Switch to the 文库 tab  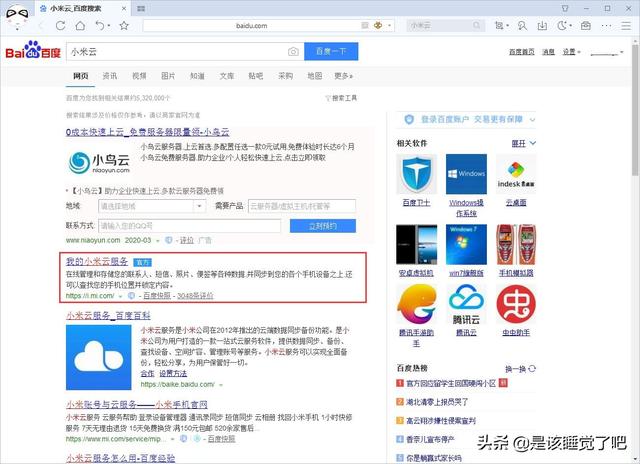227,76
